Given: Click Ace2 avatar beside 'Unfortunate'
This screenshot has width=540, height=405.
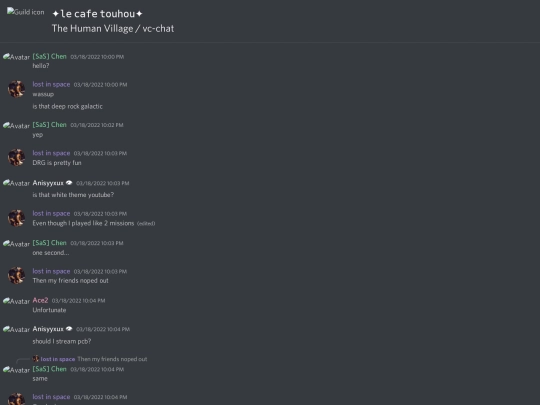Looking at the screenshot, I should point(16,301).
